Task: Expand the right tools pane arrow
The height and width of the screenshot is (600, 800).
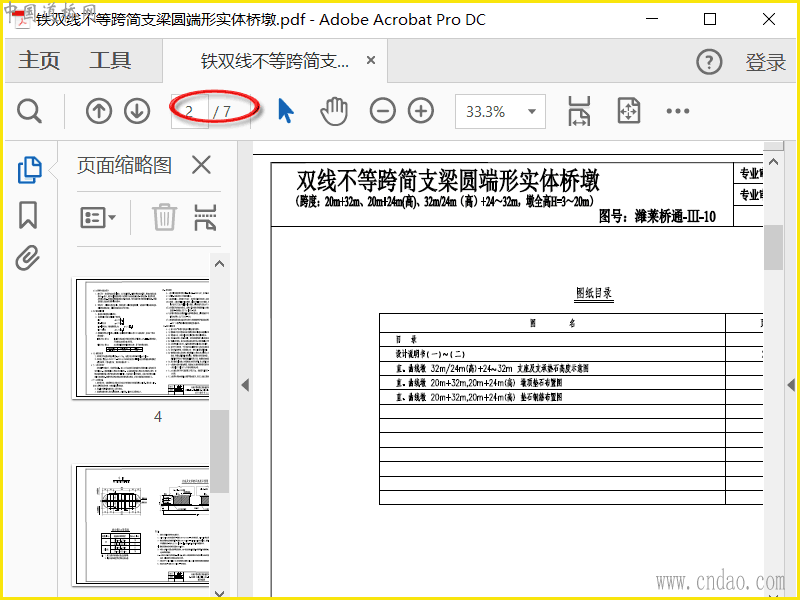Action: [791, 385]
